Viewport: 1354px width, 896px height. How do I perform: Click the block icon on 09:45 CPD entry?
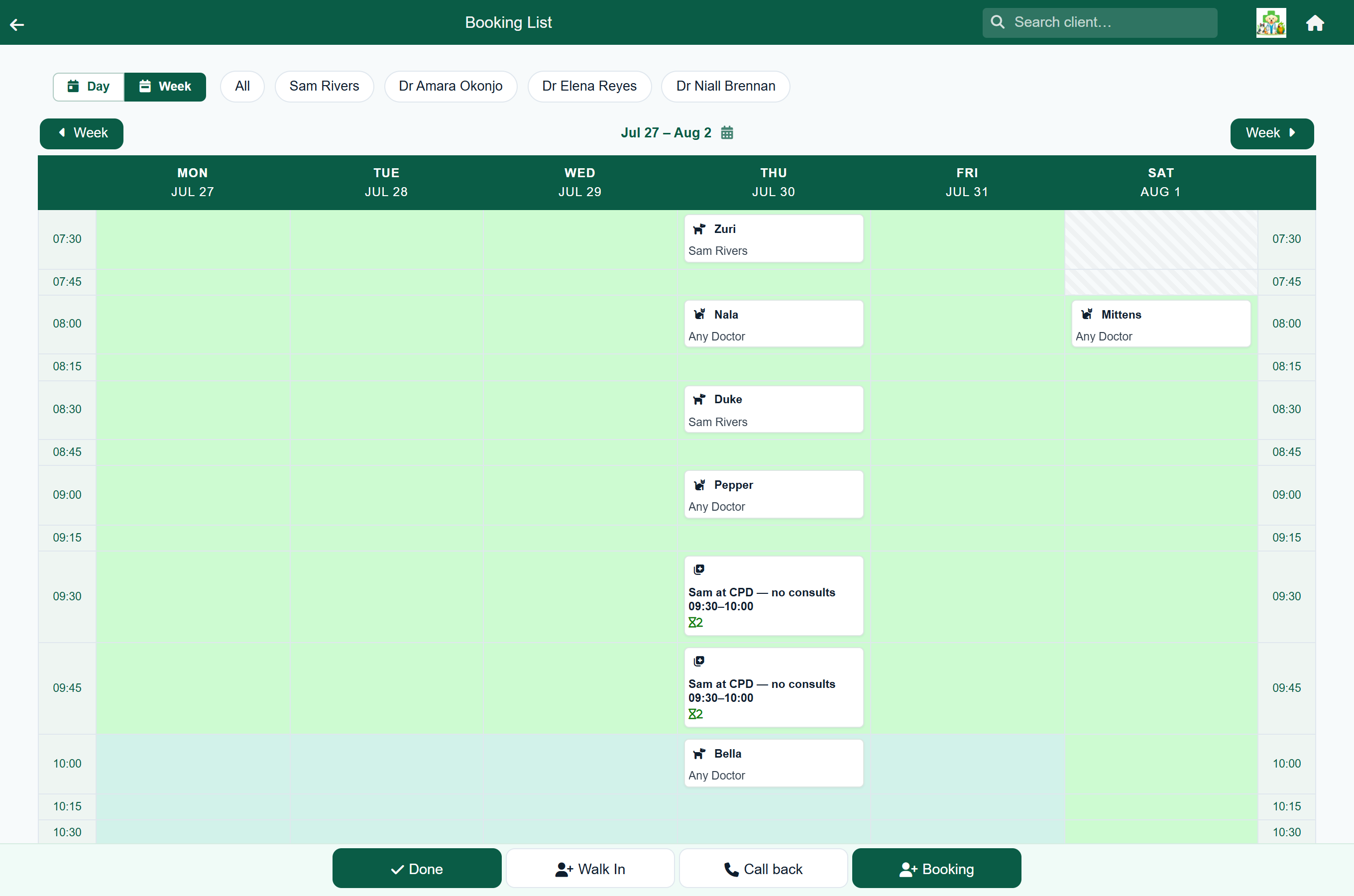tap(699, 661)
